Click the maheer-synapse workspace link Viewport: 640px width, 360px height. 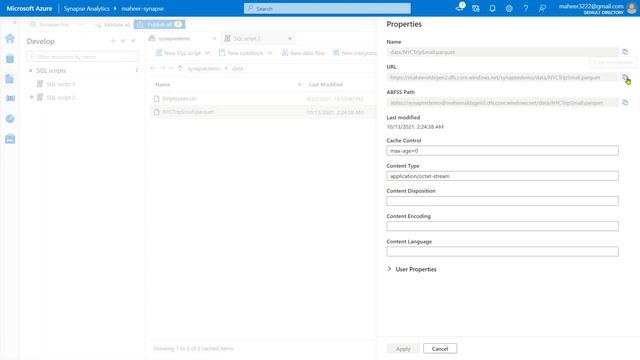(x=142, y=9)
